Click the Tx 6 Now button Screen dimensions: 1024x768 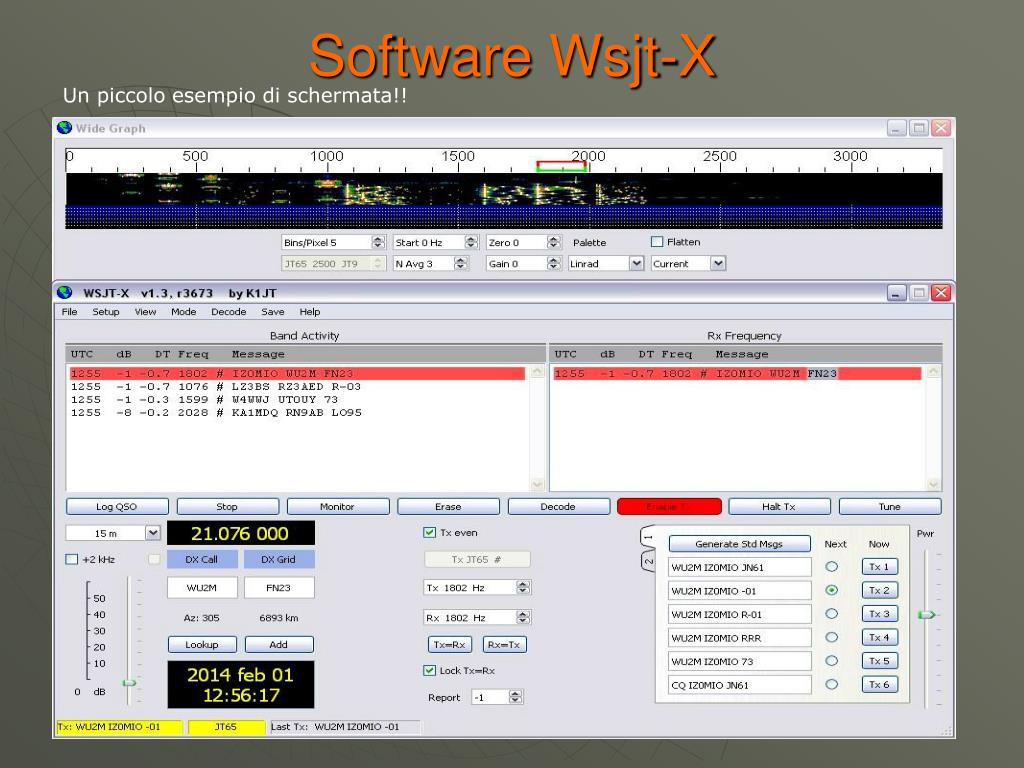[879, 684]
